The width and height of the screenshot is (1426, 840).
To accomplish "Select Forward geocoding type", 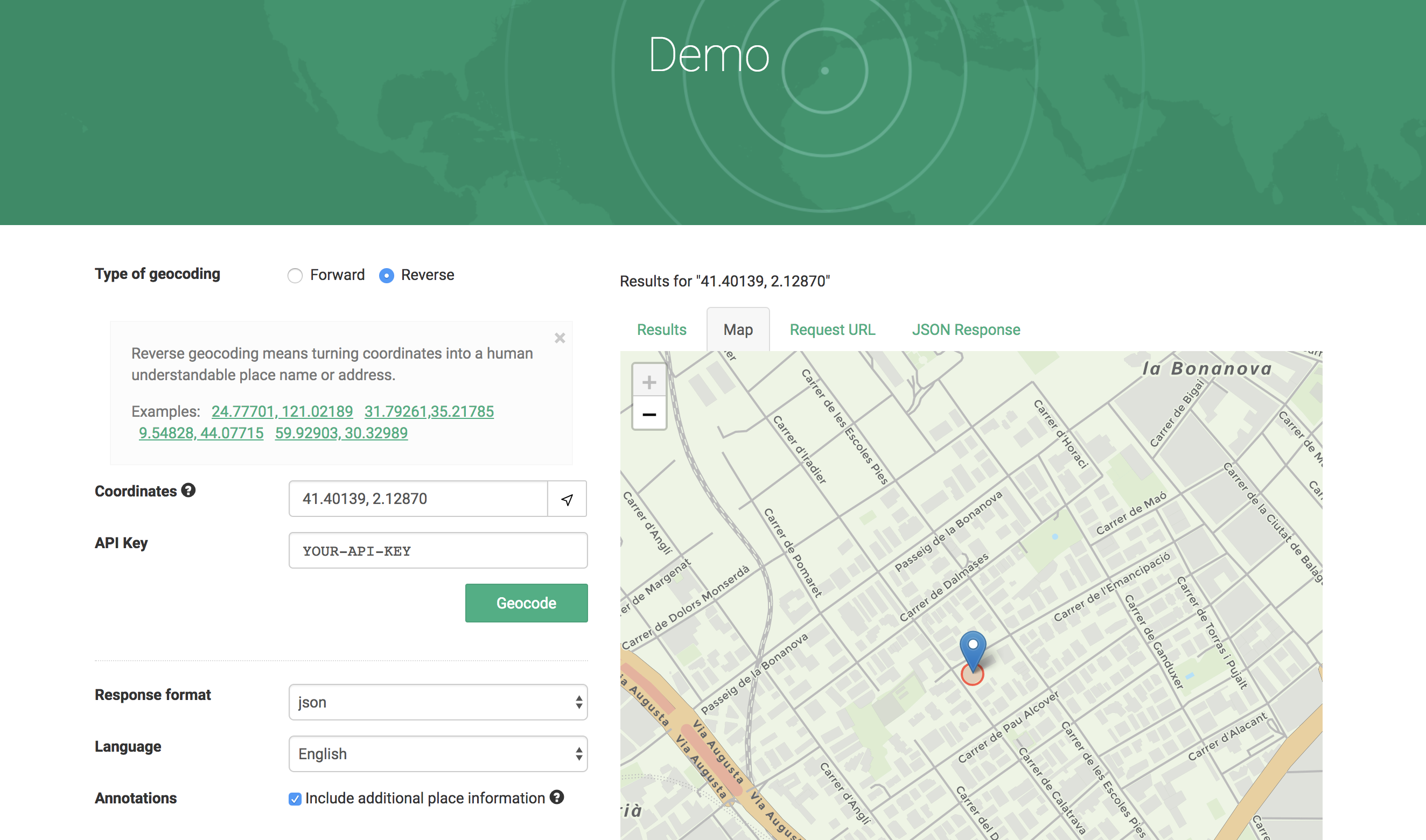I will (x=295, y=276).
